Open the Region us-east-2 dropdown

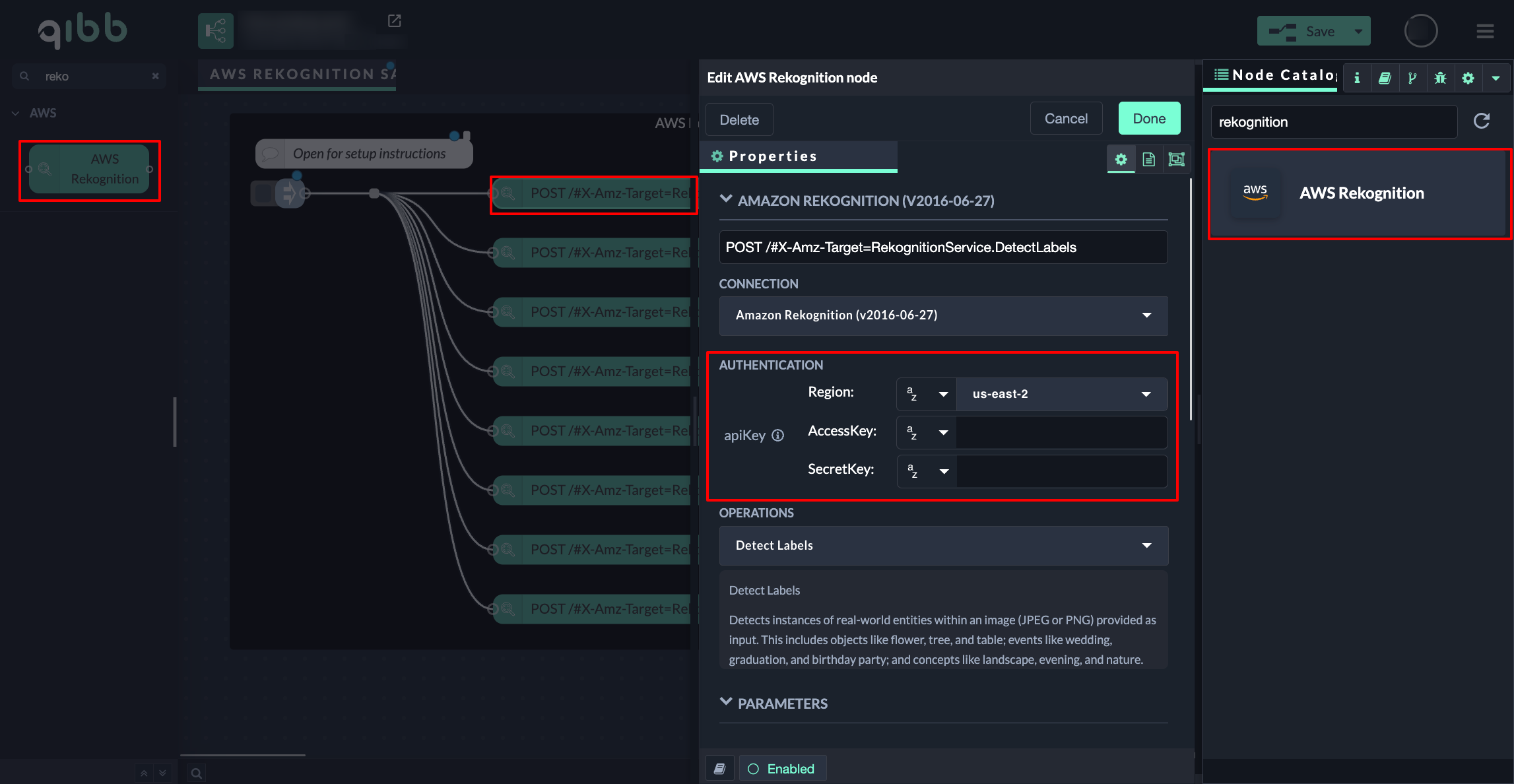point(1061,394)
